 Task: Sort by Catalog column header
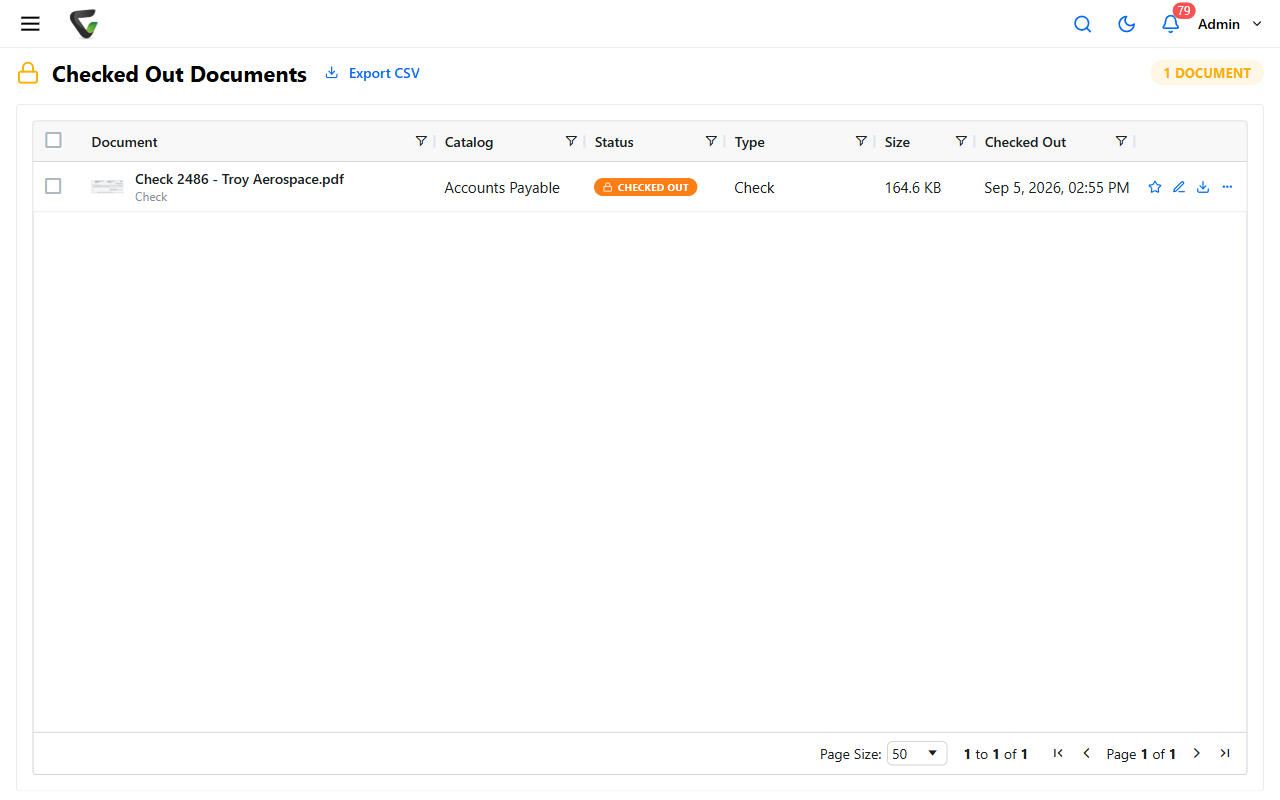tap(469, 142)
